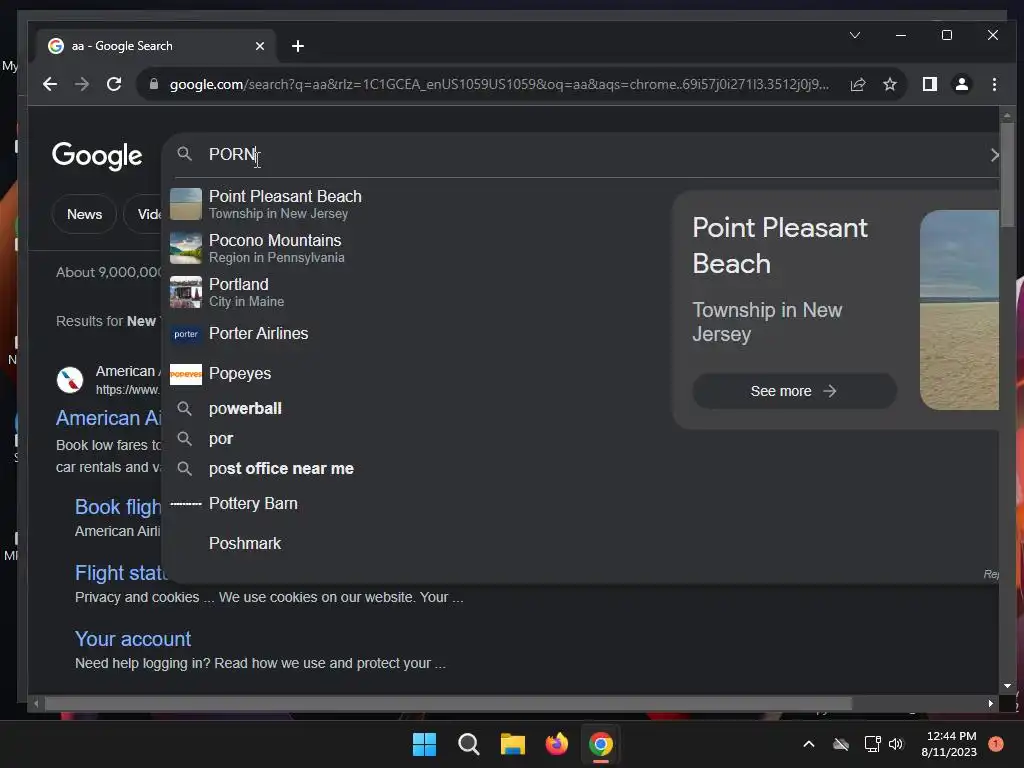Open the notification badge in the tray

pyautogui.click(x=996, y=744)
